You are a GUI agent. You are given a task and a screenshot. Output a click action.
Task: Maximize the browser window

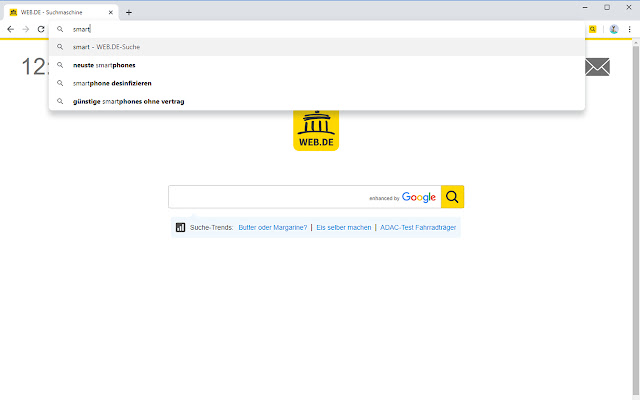click(x=607, y=7)
